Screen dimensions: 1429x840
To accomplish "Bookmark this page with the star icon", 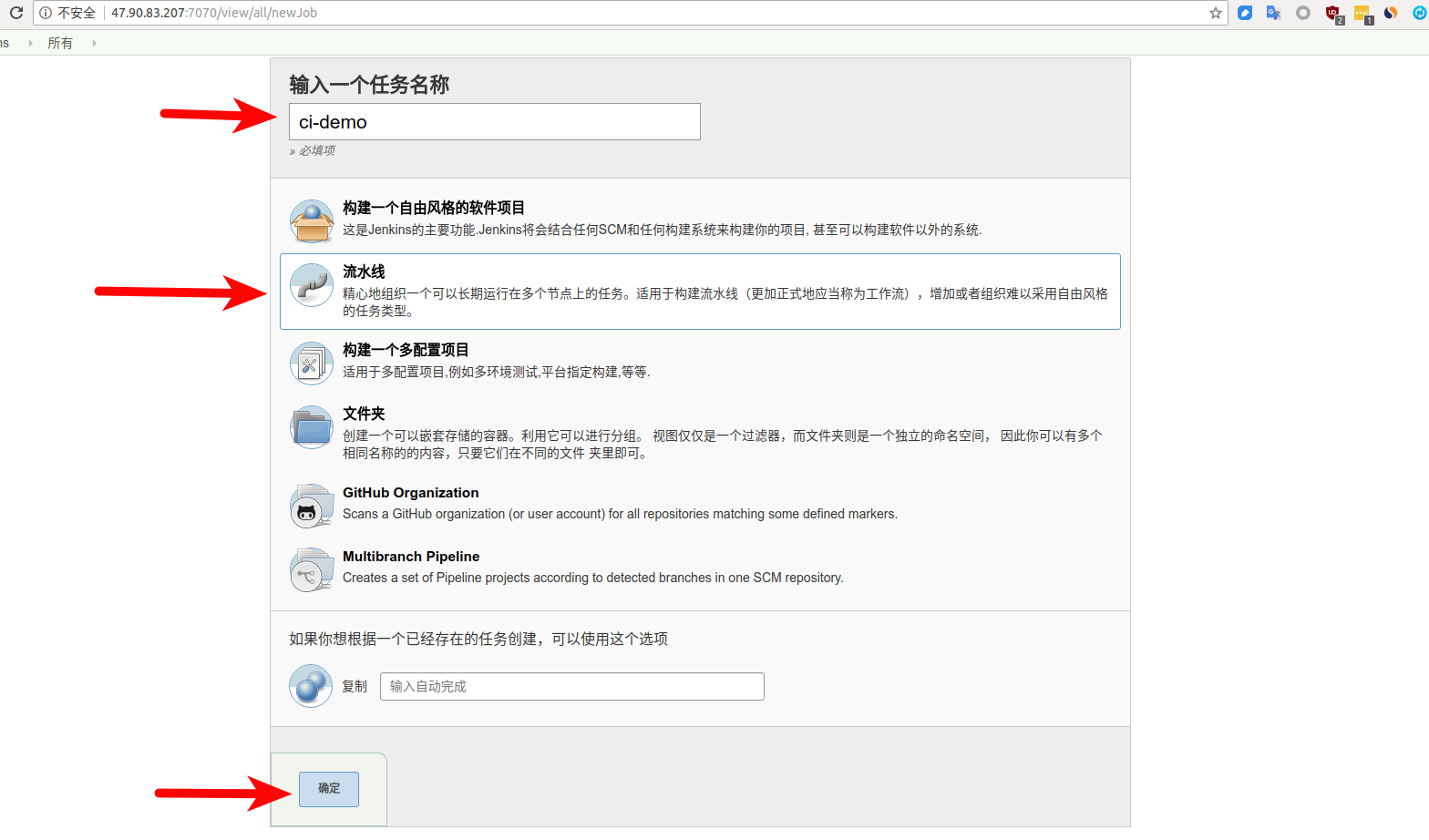I will pyautogui.click(x=1216, y=13).
